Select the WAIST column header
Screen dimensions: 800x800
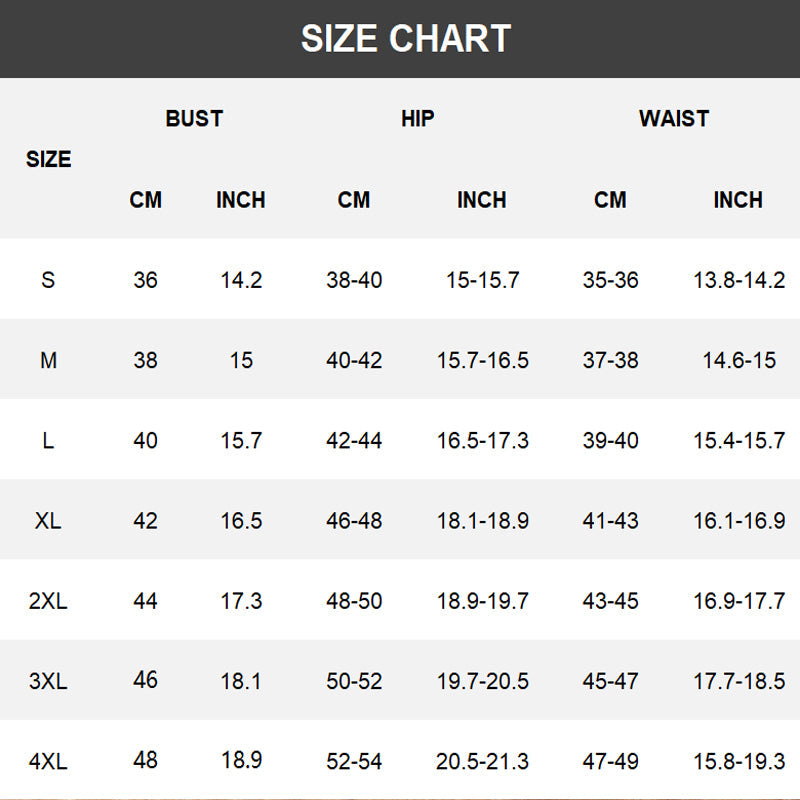pyautogui.click(x=673, y=118)
